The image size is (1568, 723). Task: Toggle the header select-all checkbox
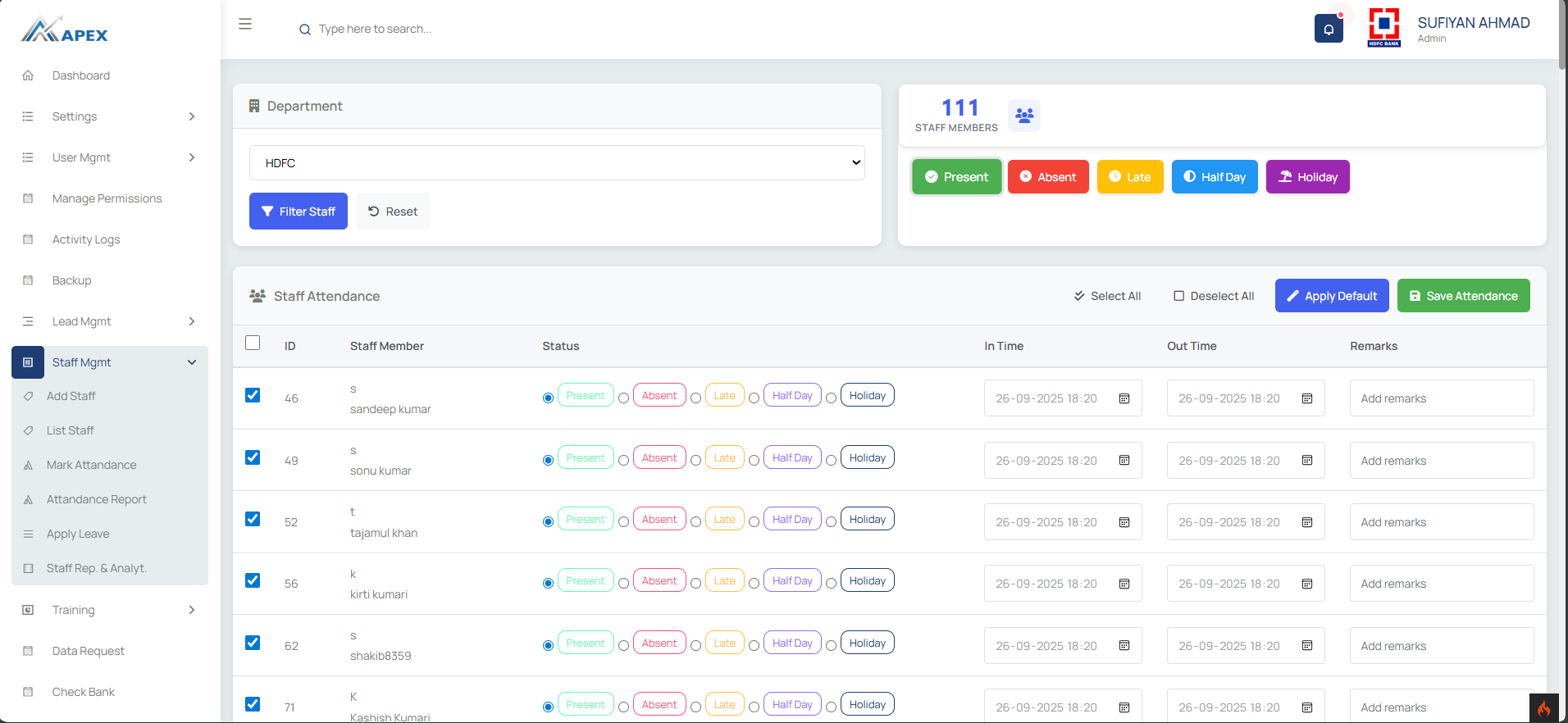253,343
